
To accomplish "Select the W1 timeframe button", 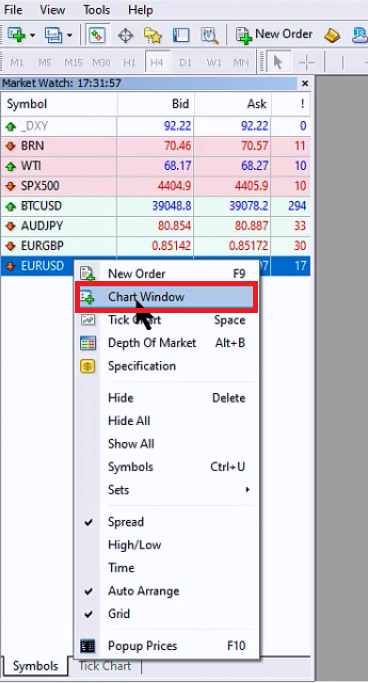I will [213, 63].
